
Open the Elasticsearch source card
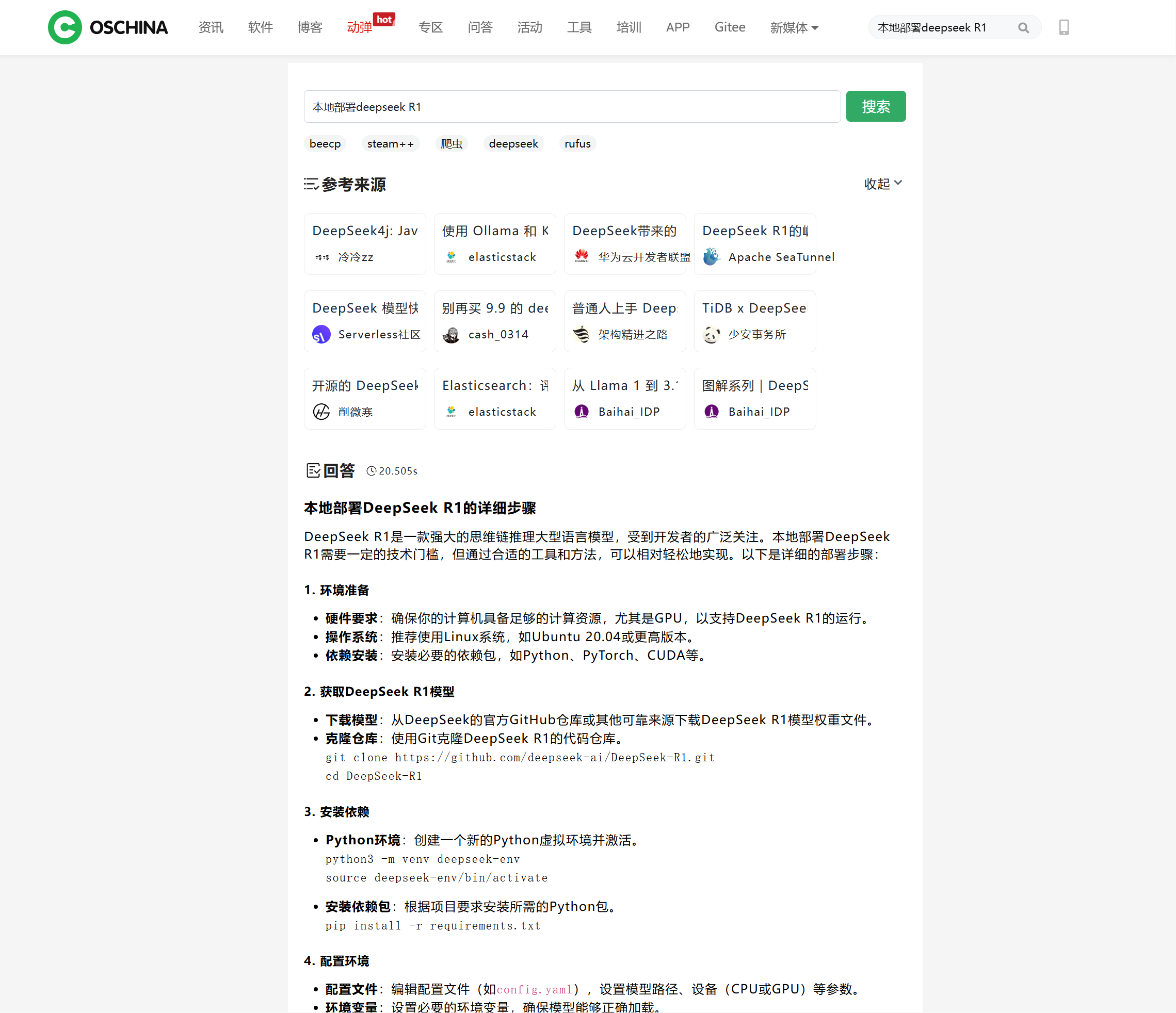pyautogui.click(x=495, y=399)
